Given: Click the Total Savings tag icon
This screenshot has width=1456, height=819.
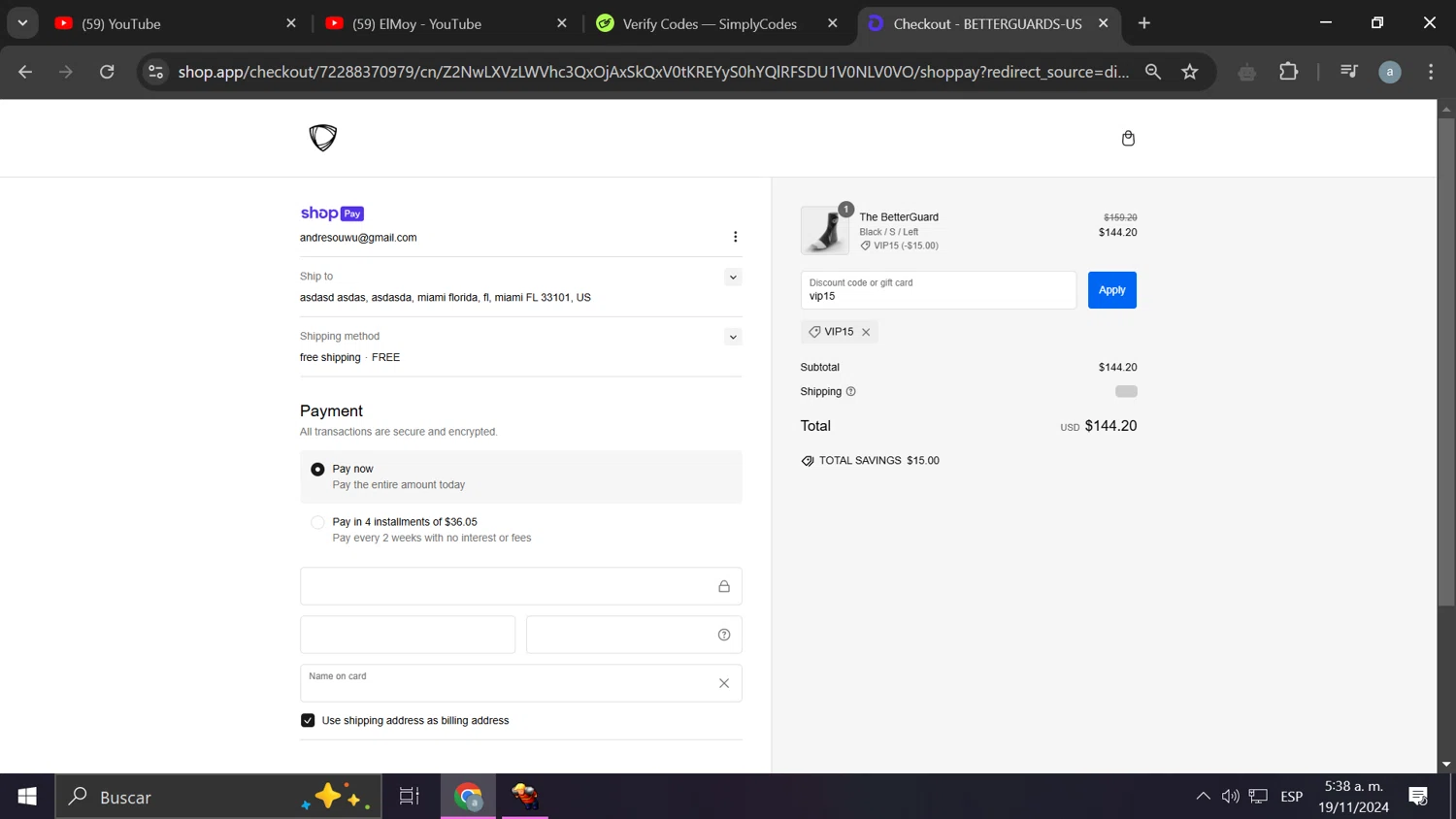Looking at the screenshot, I should (x=808, y=461).
